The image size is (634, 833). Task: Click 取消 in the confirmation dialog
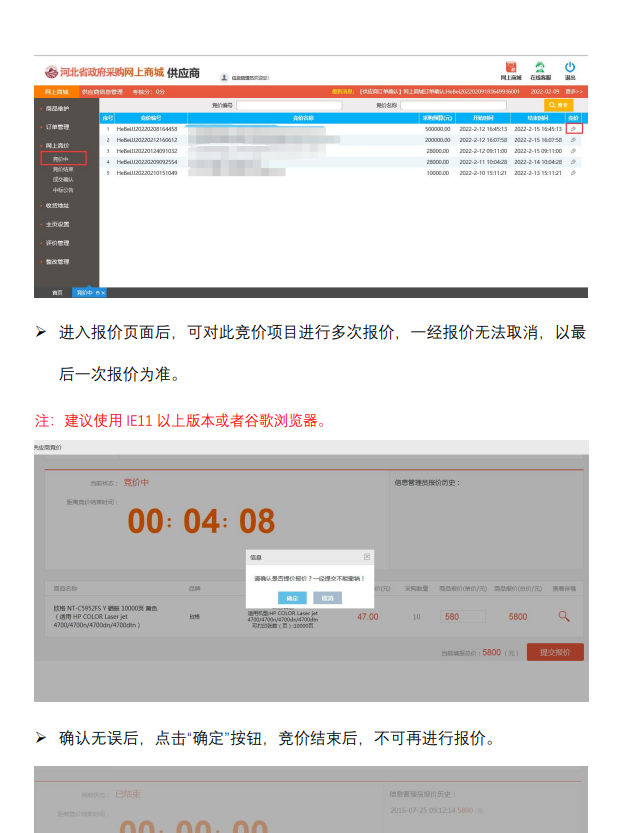327,598
